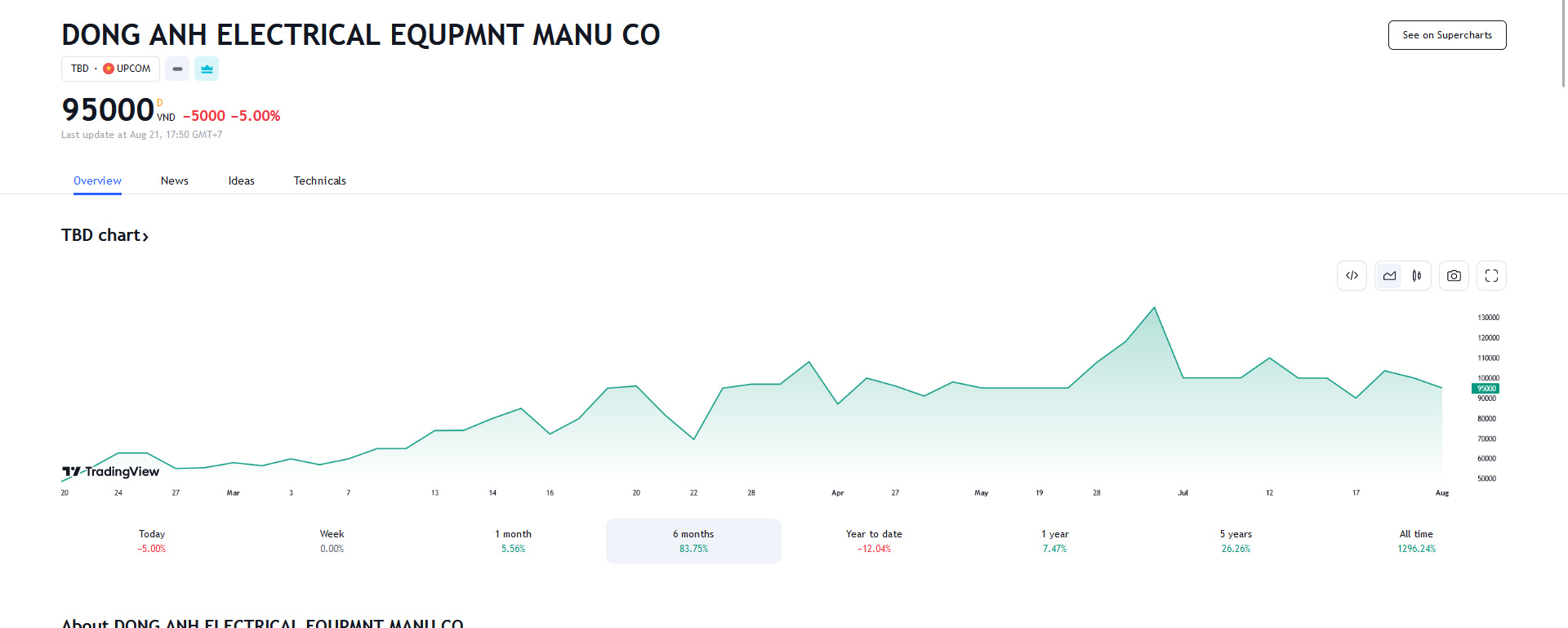Take a chart snapshot with camera icon

pos(1454,275)
